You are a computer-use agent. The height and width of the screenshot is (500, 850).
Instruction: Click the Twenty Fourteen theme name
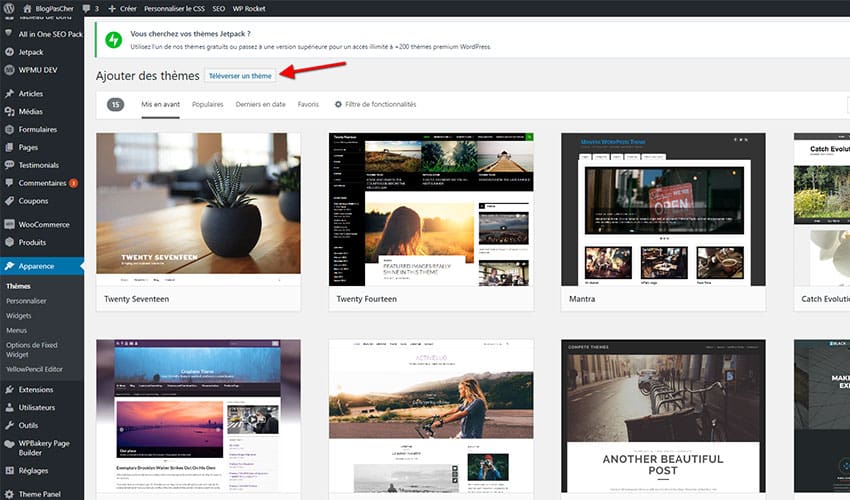pyautogui.click(x=366, y=299)
